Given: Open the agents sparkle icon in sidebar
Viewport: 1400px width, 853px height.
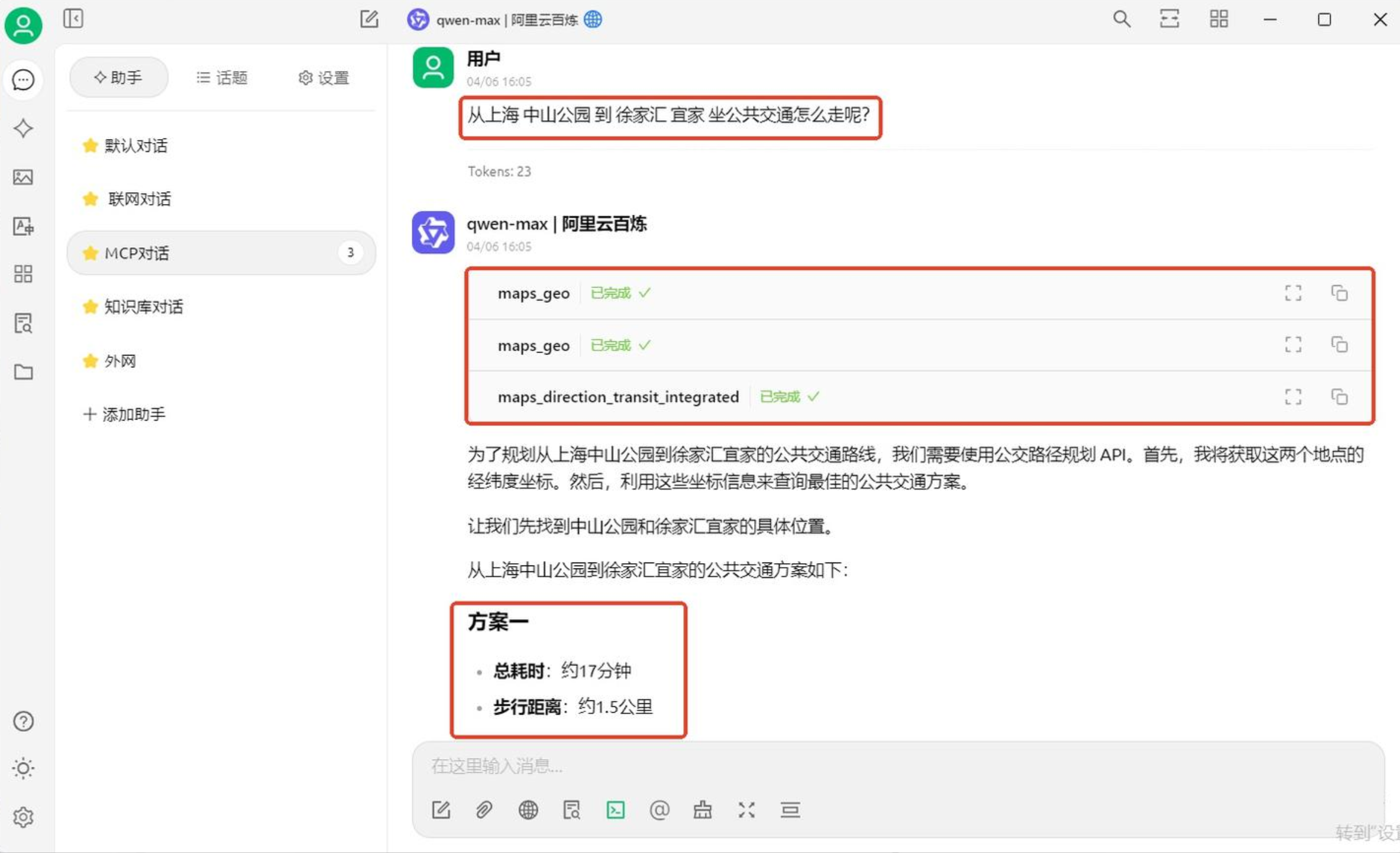Looking at the screenshot, I should pos(23,128).
